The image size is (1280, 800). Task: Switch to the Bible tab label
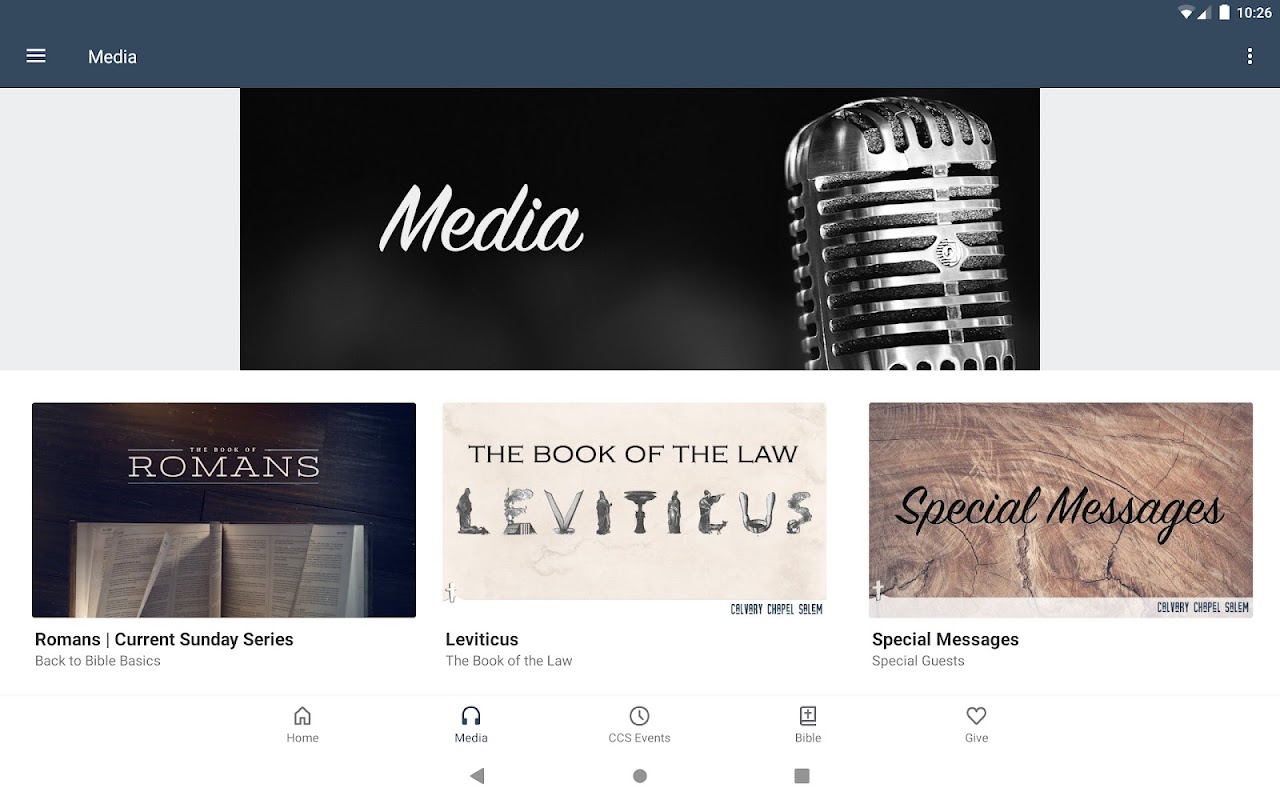point(808,738)
